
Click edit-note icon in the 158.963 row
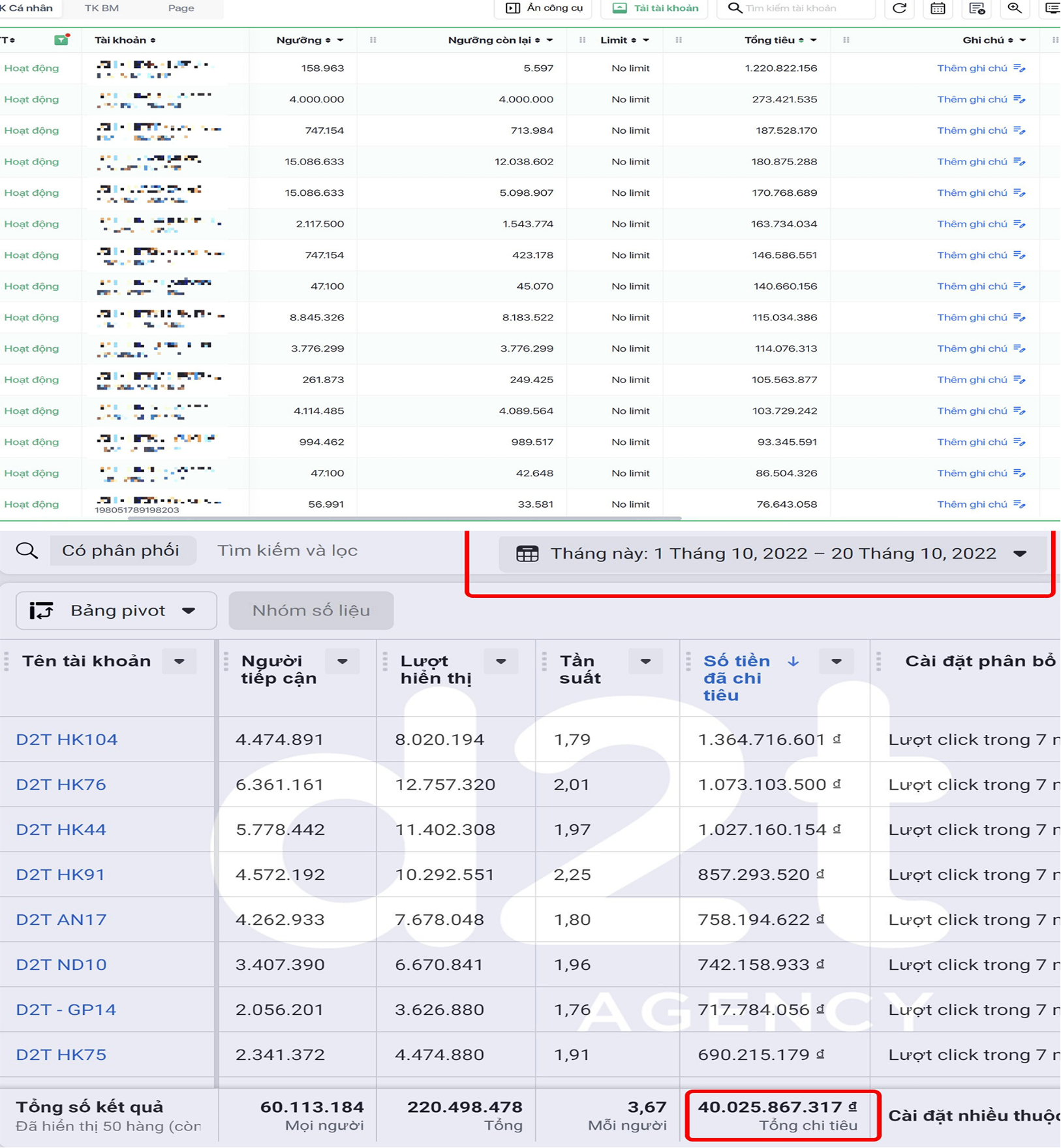[x=1019, y=69]
